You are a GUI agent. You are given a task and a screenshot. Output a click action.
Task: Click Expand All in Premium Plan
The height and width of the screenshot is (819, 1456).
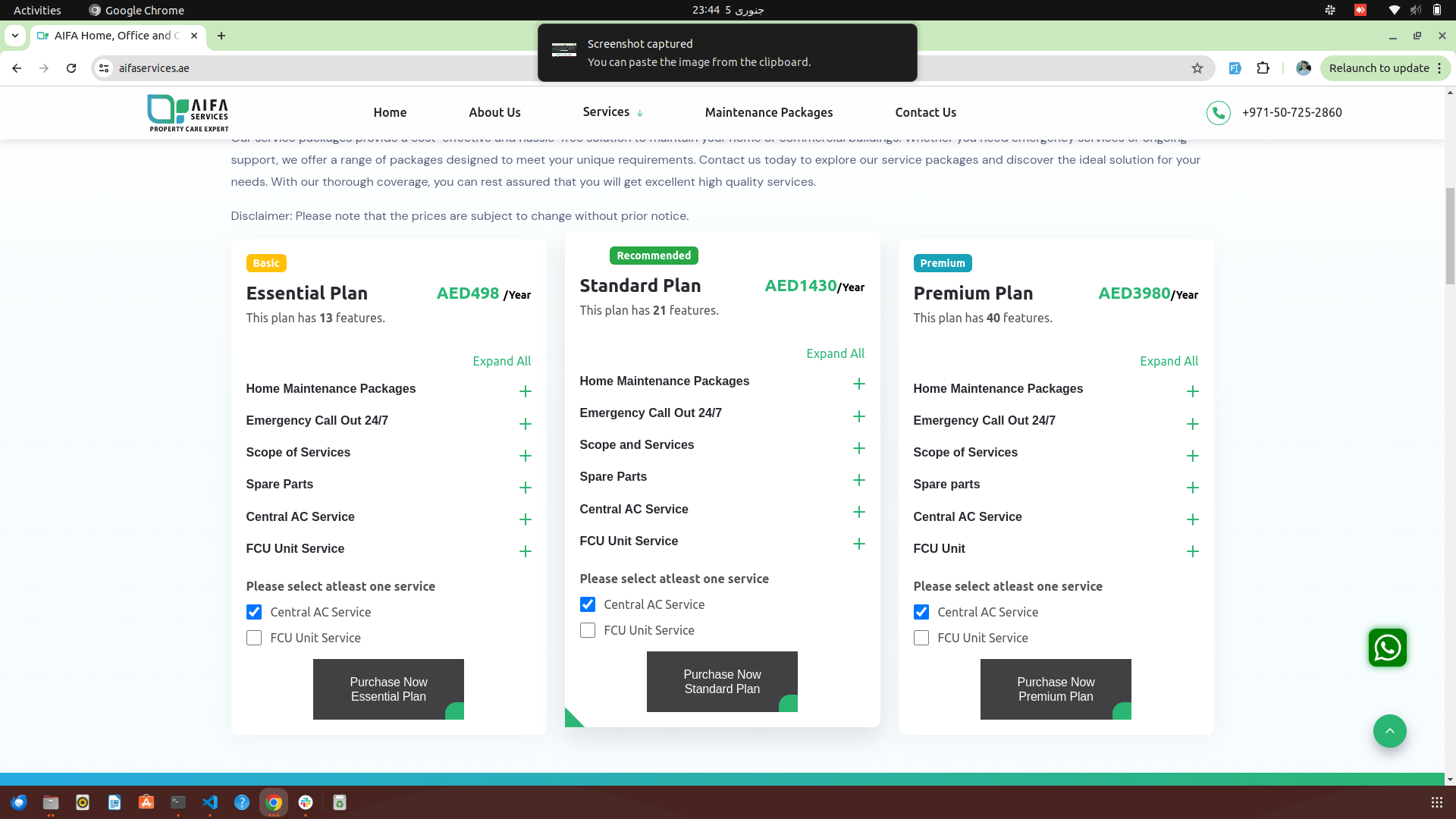click(x=1169, y=361)
